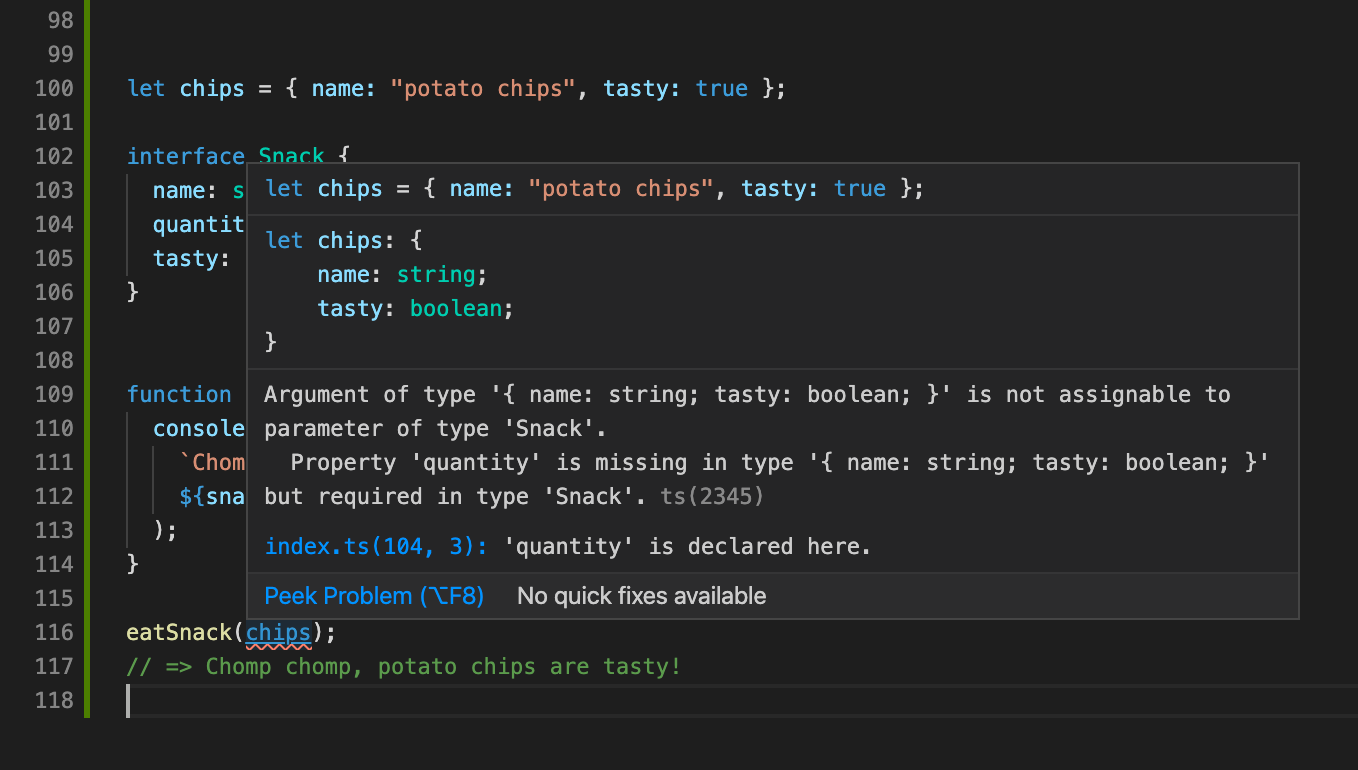Click the potato chips string on line 100
The image size is (1358, 770).
[482, 88]
